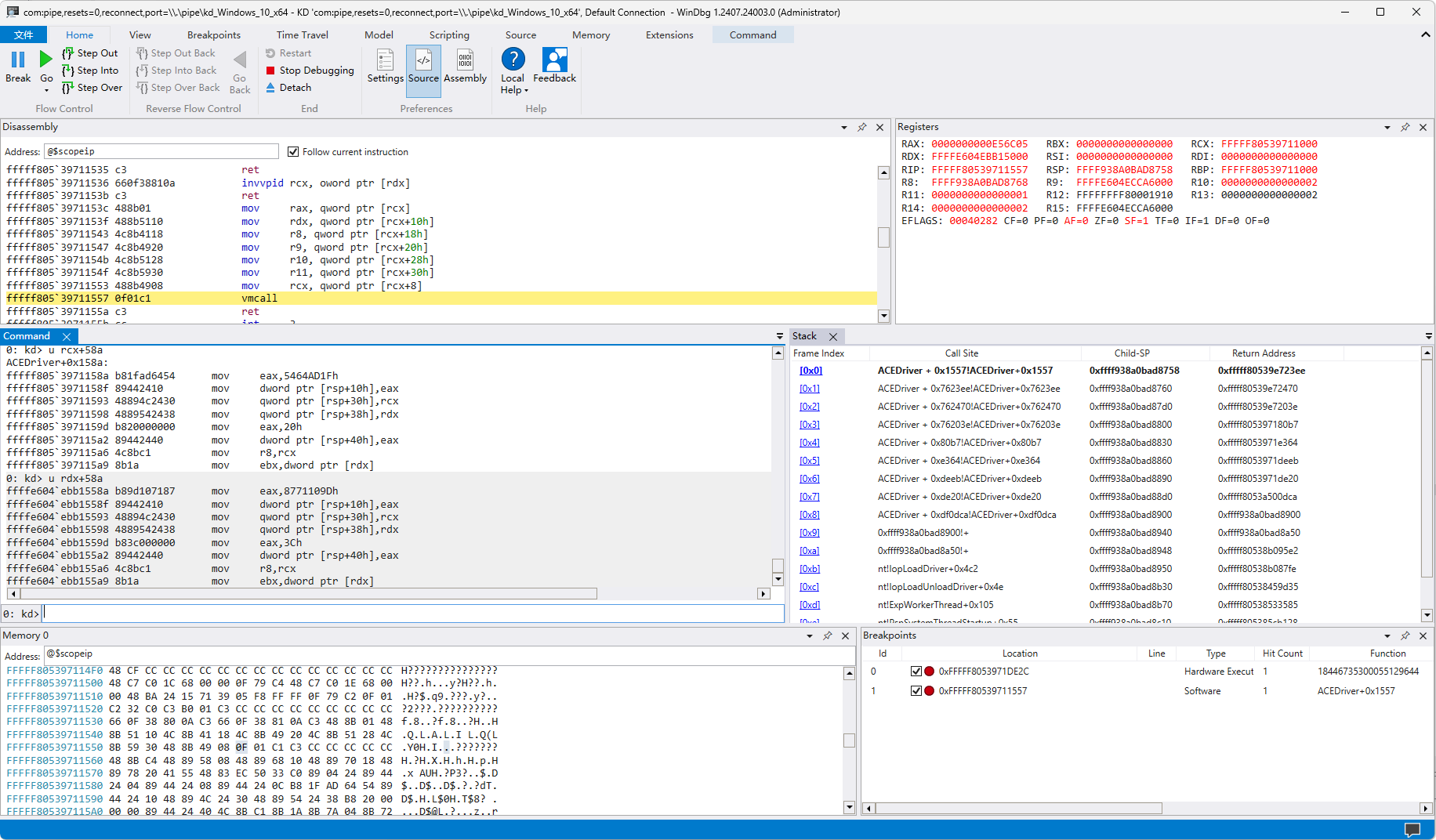Screen dimensions: 1436x840
Task: Click the Break pause icon
Action: (x=18, y=60)
